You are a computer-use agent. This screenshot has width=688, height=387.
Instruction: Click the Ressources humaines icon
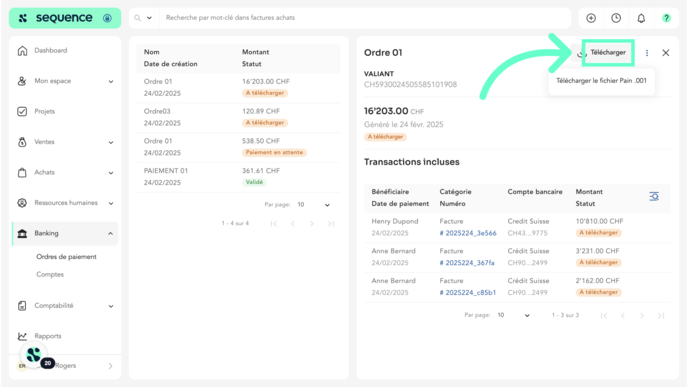tap(22, 203)
